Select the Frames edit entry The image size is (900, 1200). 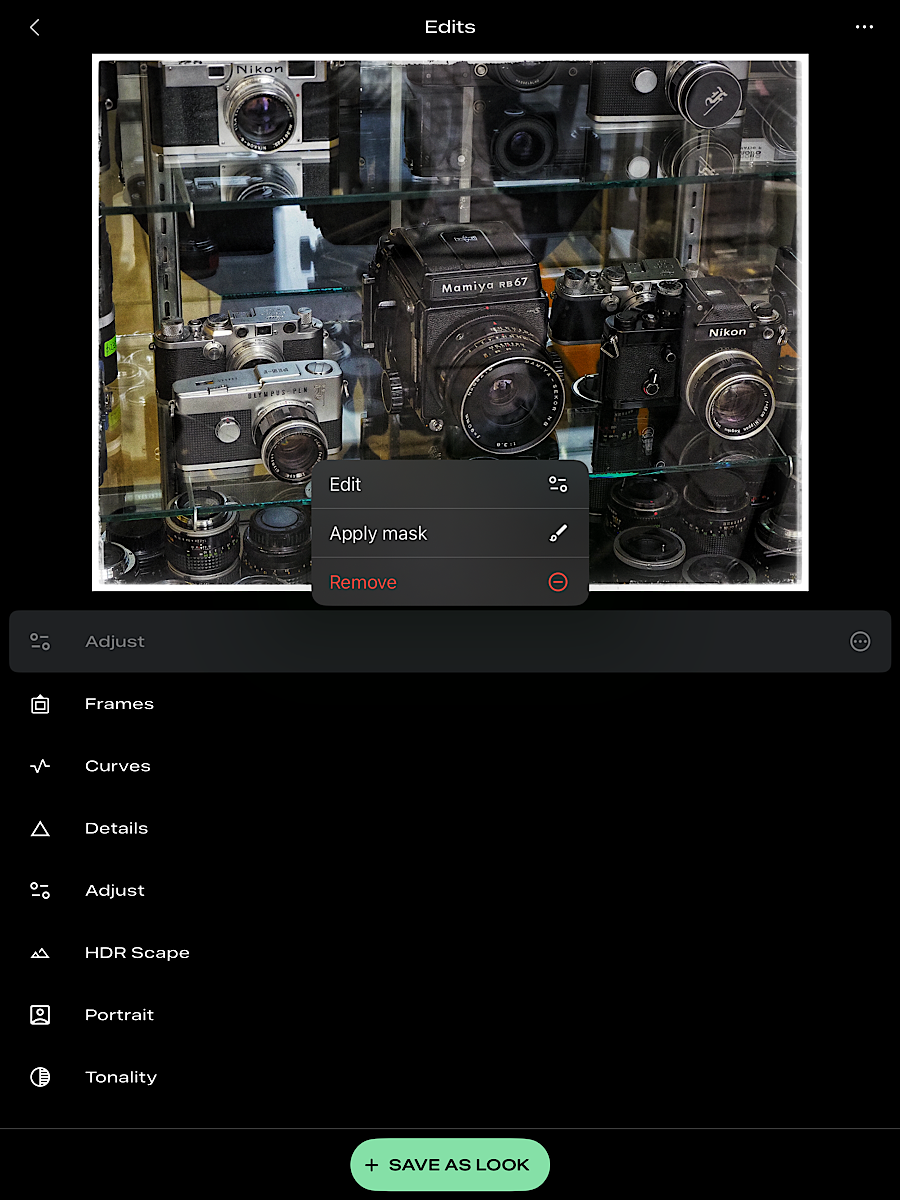450,704
